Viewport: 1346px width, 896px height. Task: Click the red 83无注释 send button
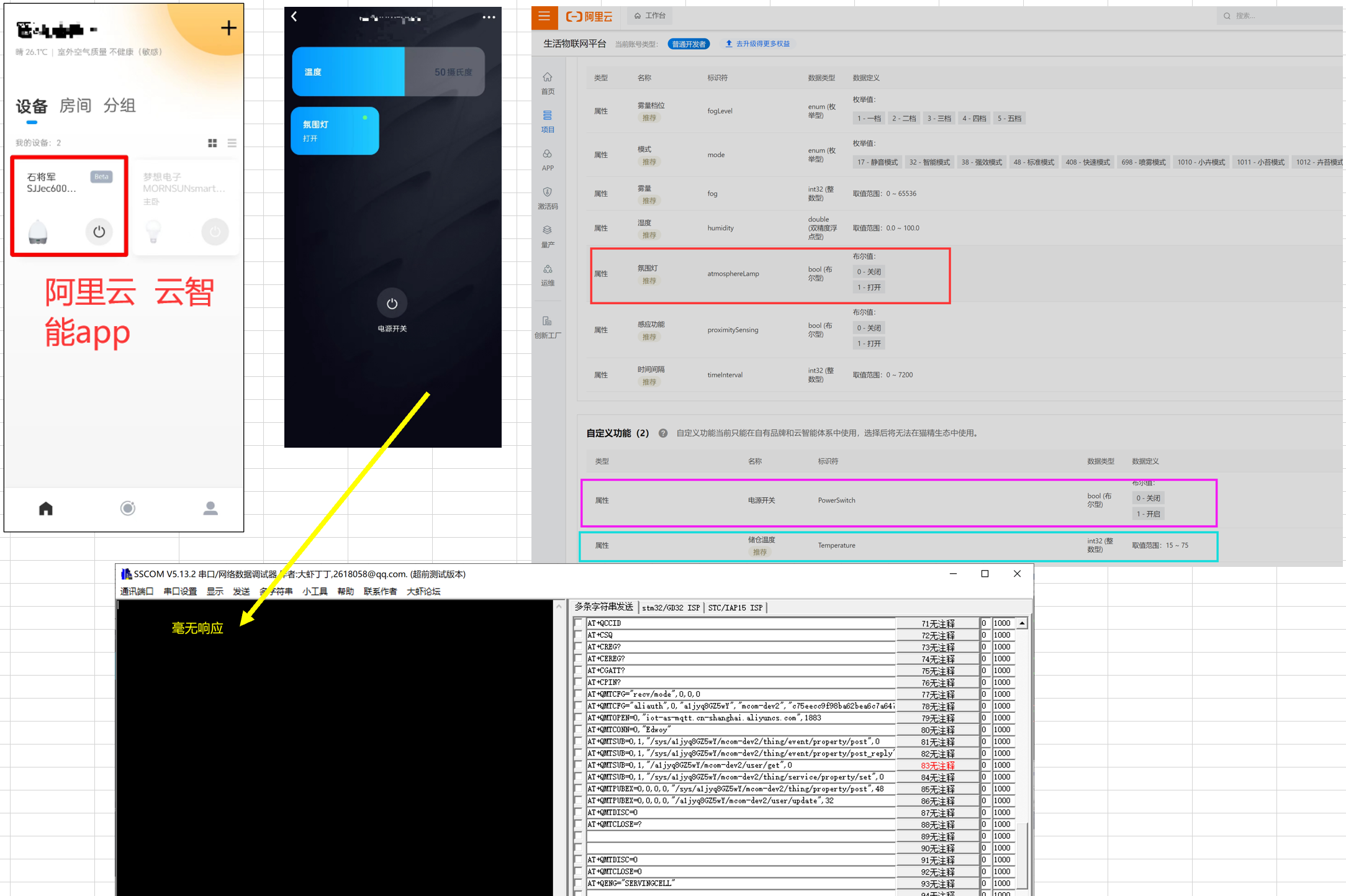(x=937, y=765)
